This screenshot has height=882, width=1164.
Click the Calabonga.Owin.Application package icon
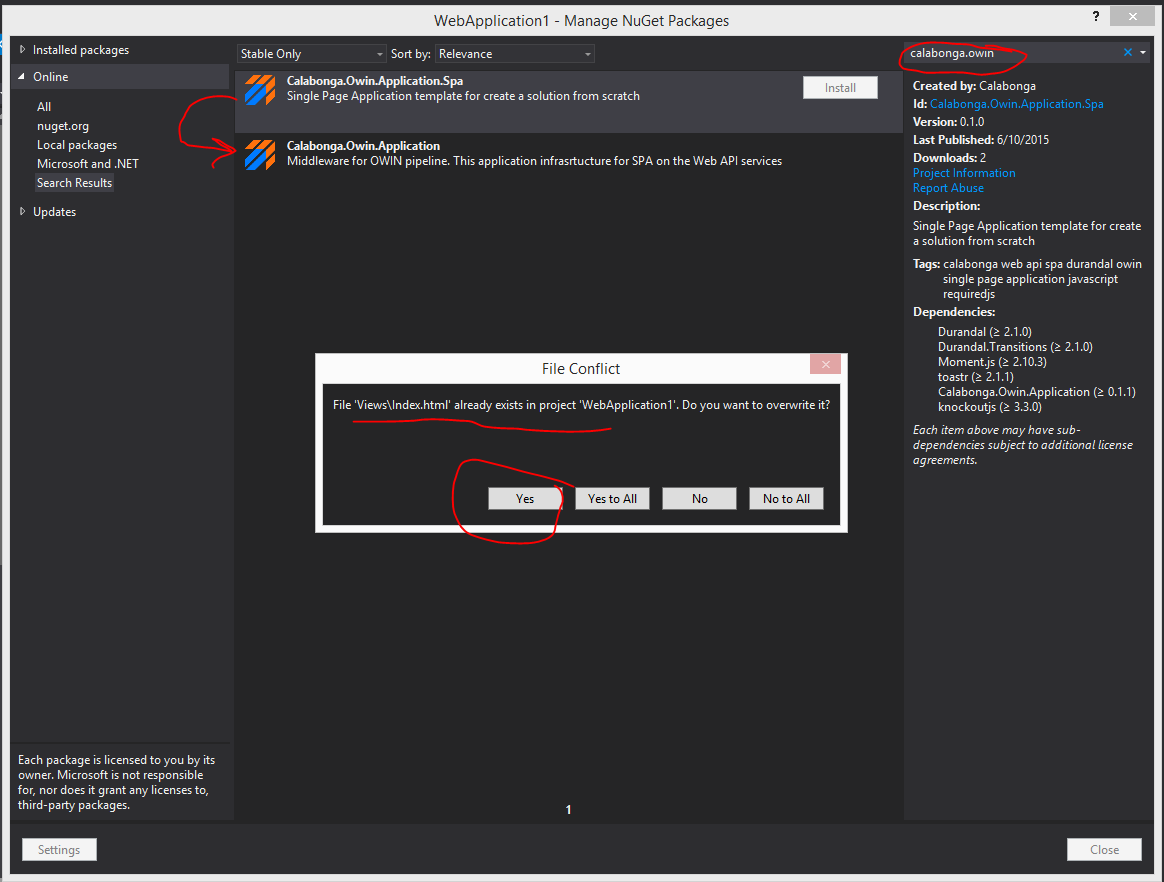pos(260,155)
